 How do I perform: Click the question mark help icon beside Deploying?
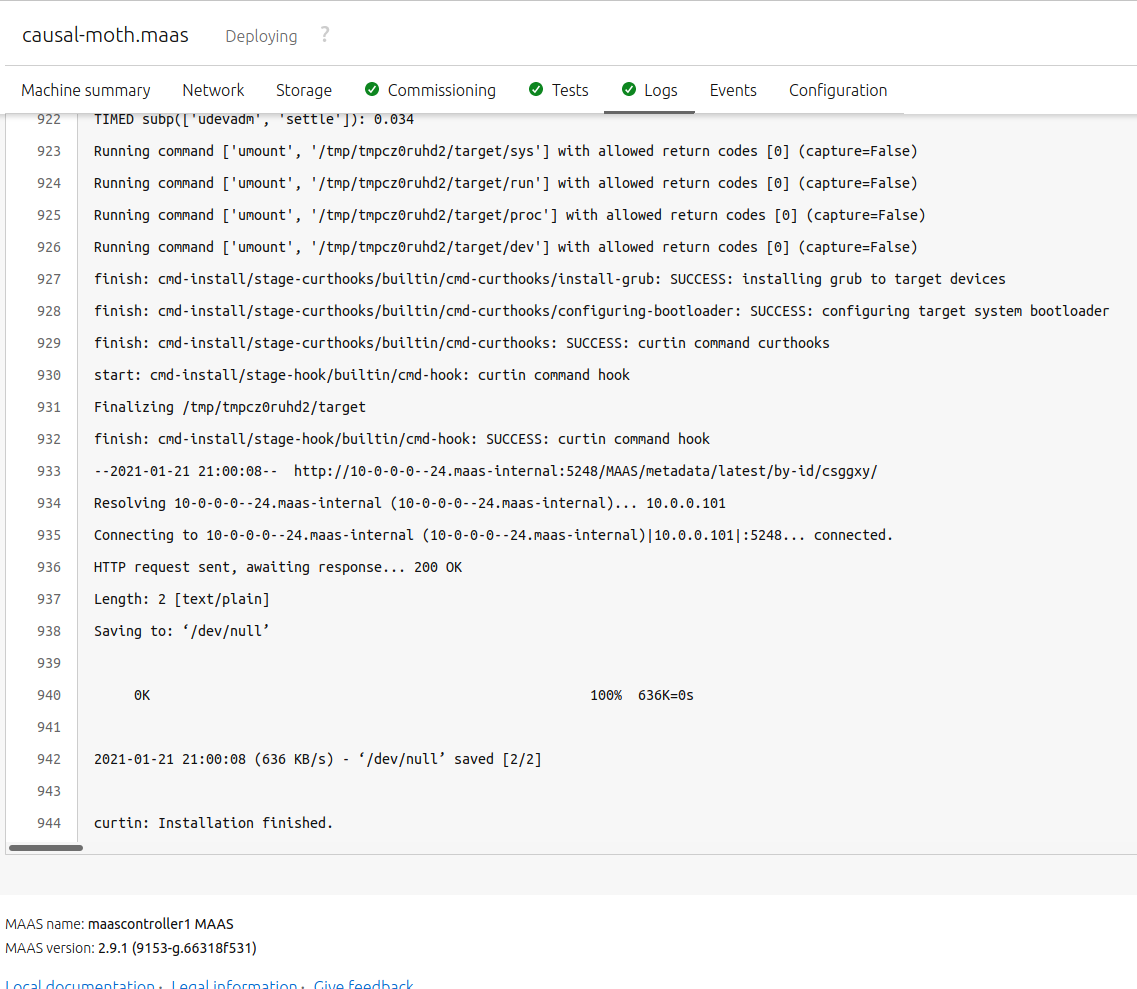pyautogui.click(x=325, y=35)
